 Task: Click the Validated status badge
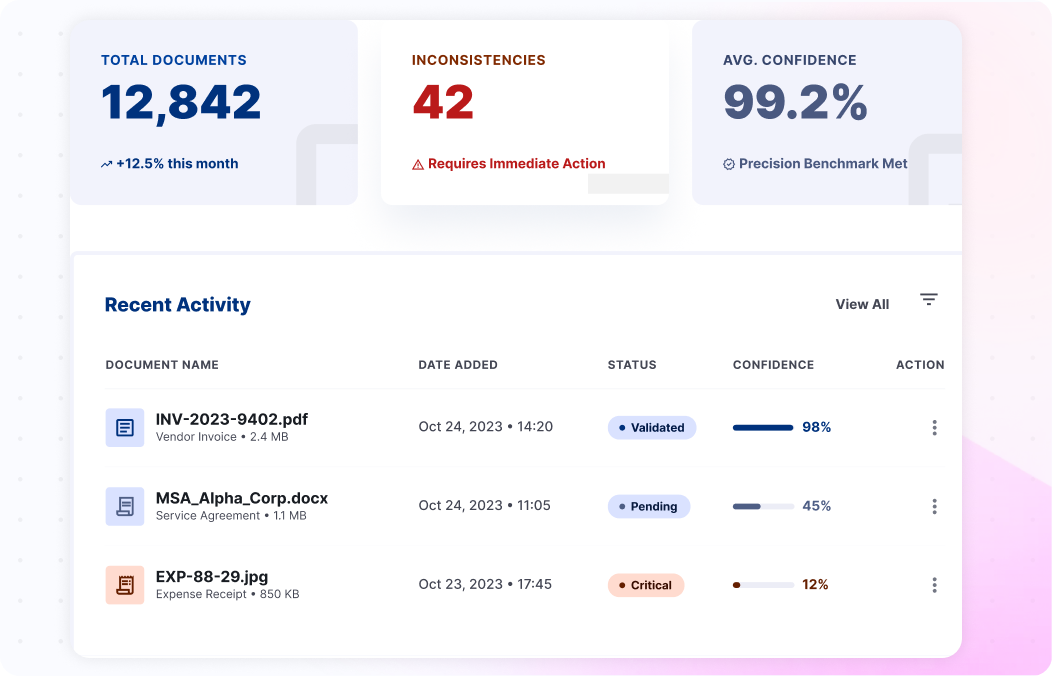pyautogui.click(x=652, y=428)
